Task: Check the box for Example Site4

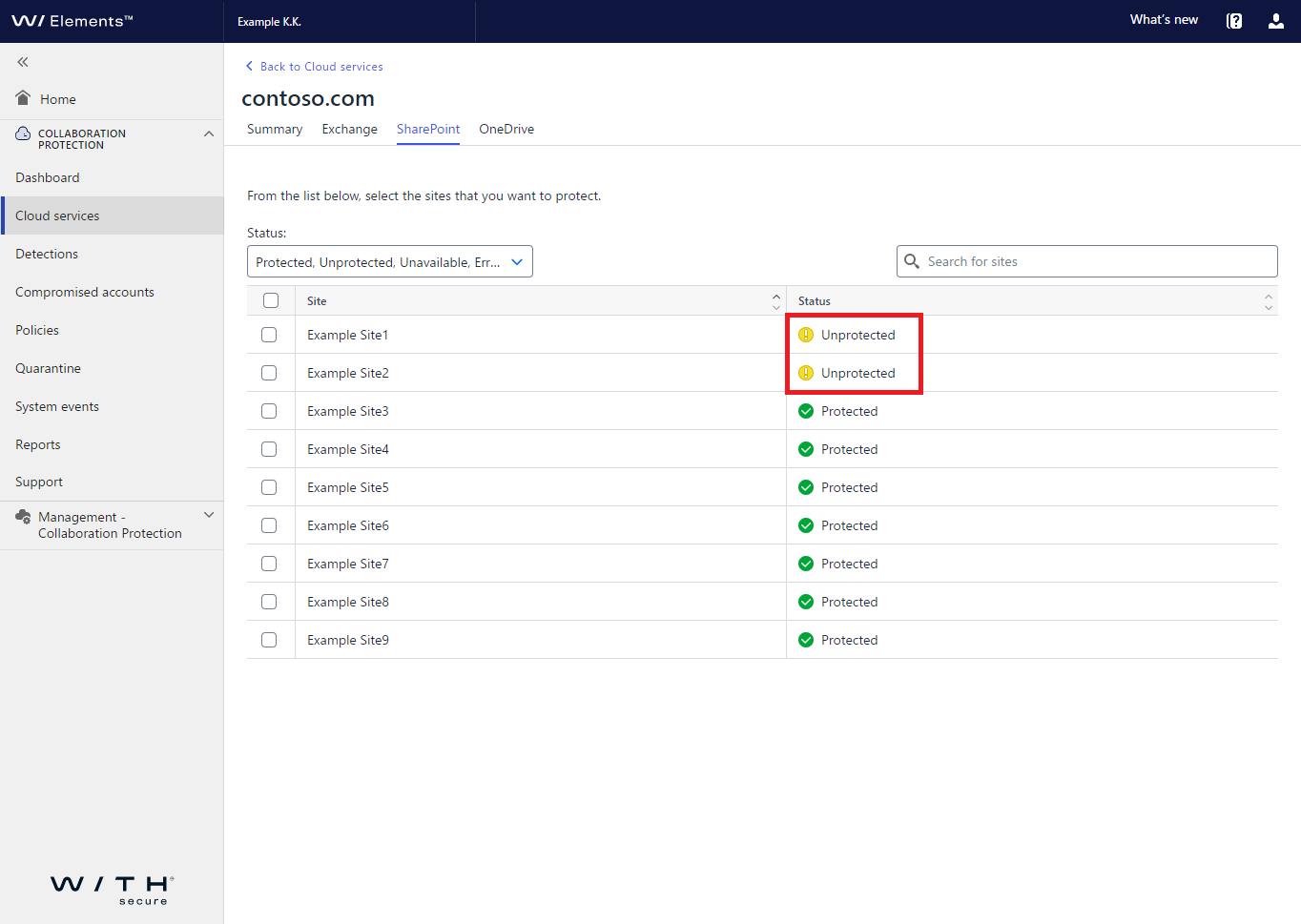Action: (x=269, y=449)
